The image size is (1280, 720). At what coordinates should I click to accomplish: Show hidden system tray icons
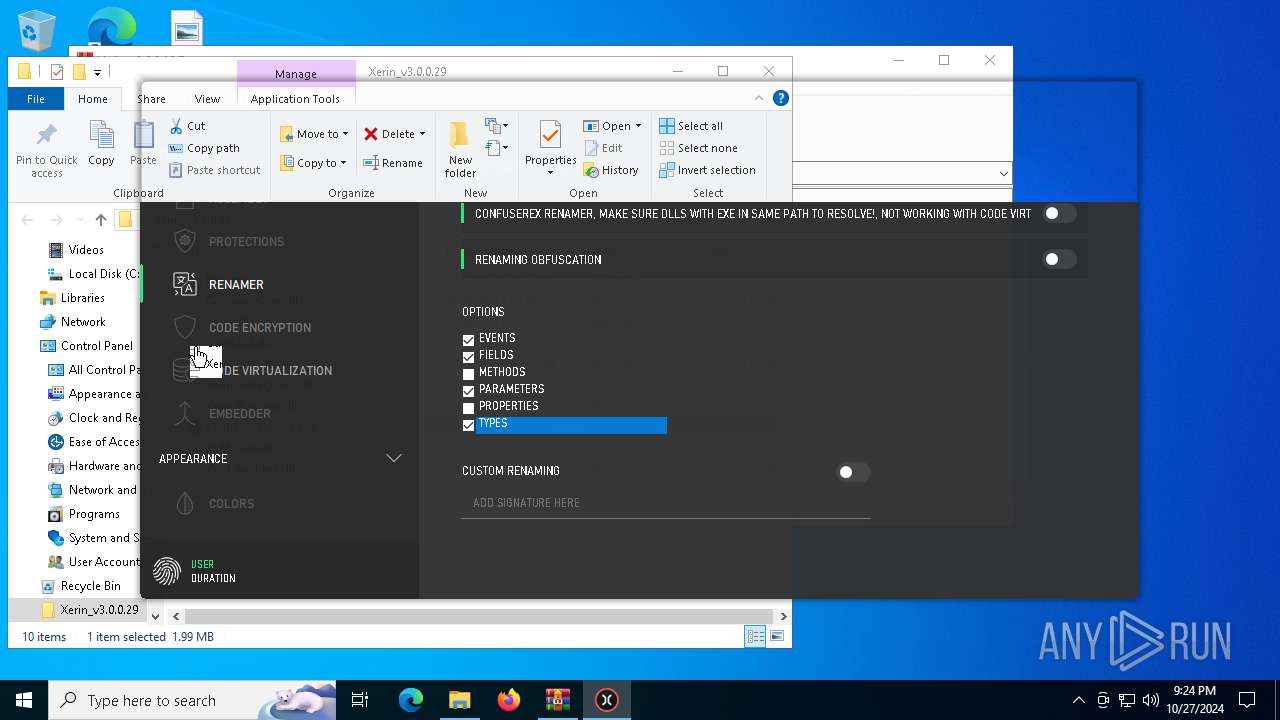pos(1078,700)
